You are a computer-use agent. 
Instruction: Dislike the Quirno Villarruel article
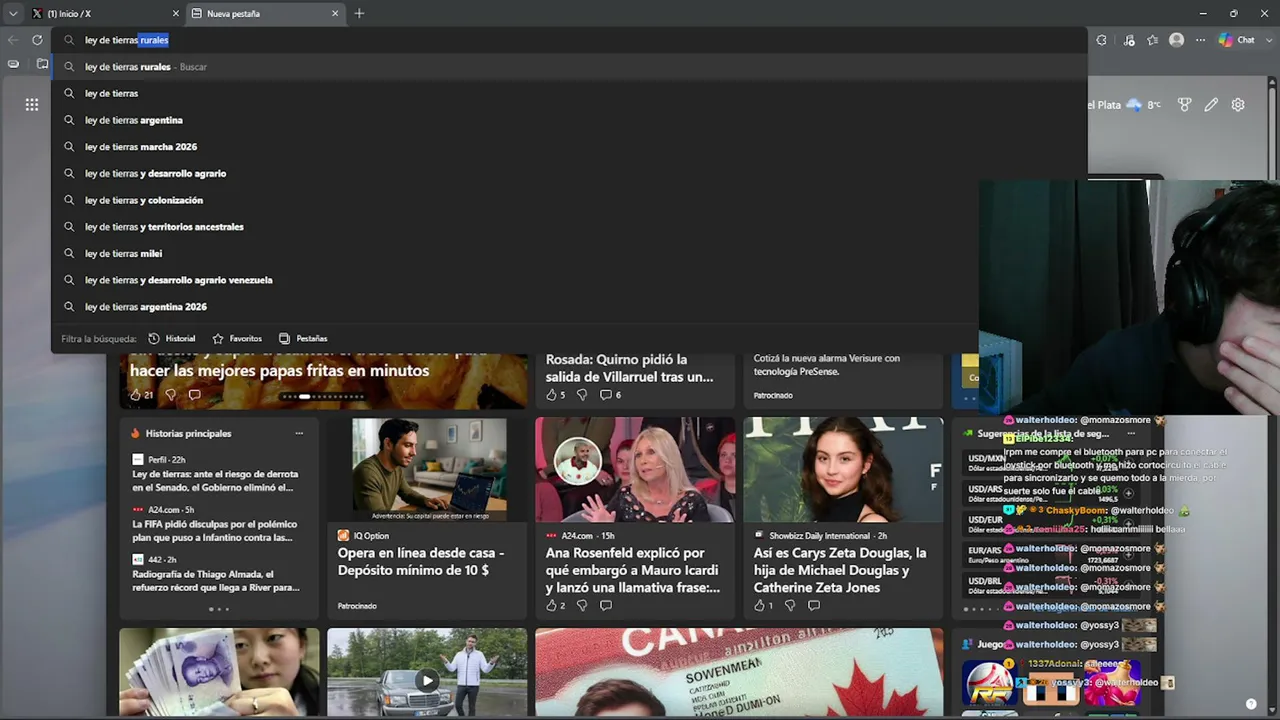click(582, 395)
